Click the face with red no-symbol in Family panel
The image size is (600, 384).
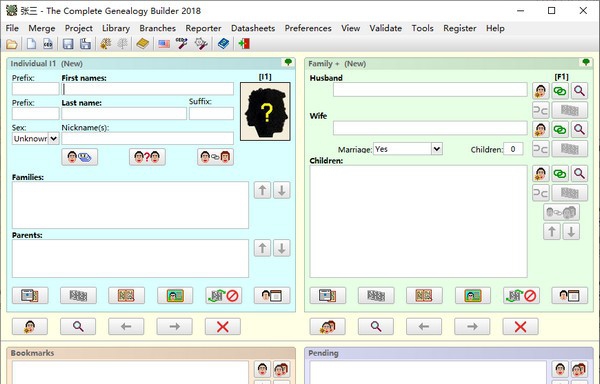click(x=521, y=296)
